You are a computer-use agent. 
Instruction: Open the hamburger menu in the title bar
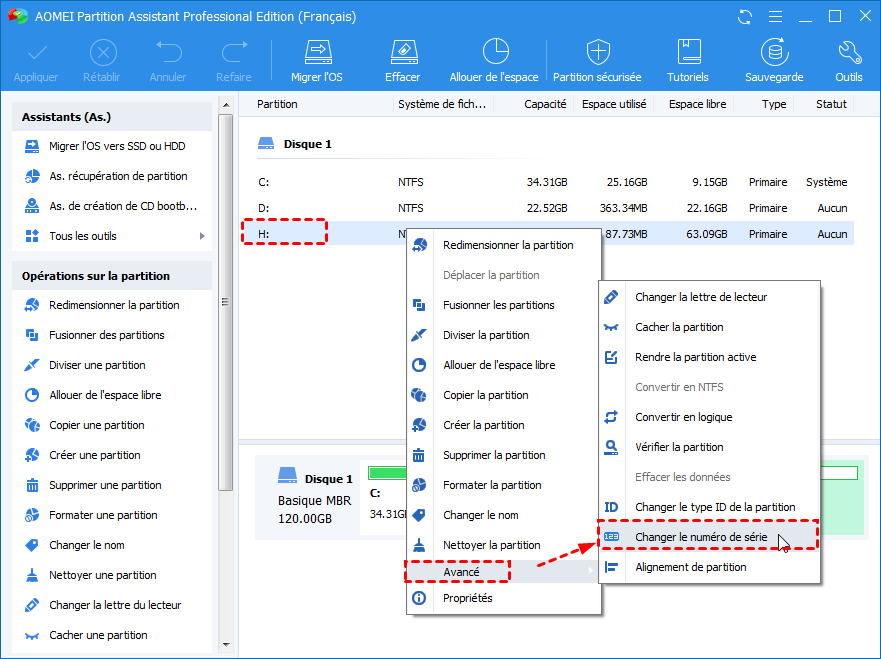775,17
